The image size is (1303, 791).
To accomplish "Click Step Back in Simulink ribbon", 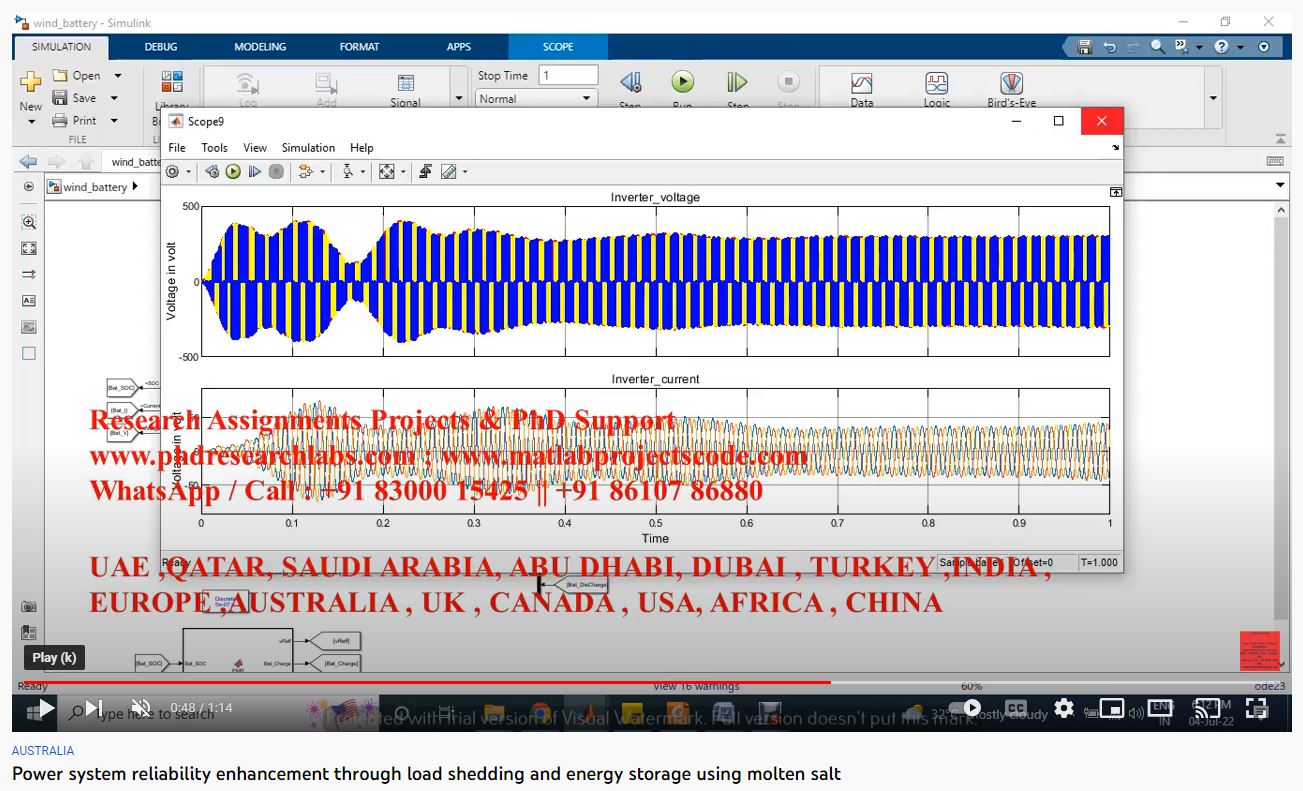I will coord(630,83).
